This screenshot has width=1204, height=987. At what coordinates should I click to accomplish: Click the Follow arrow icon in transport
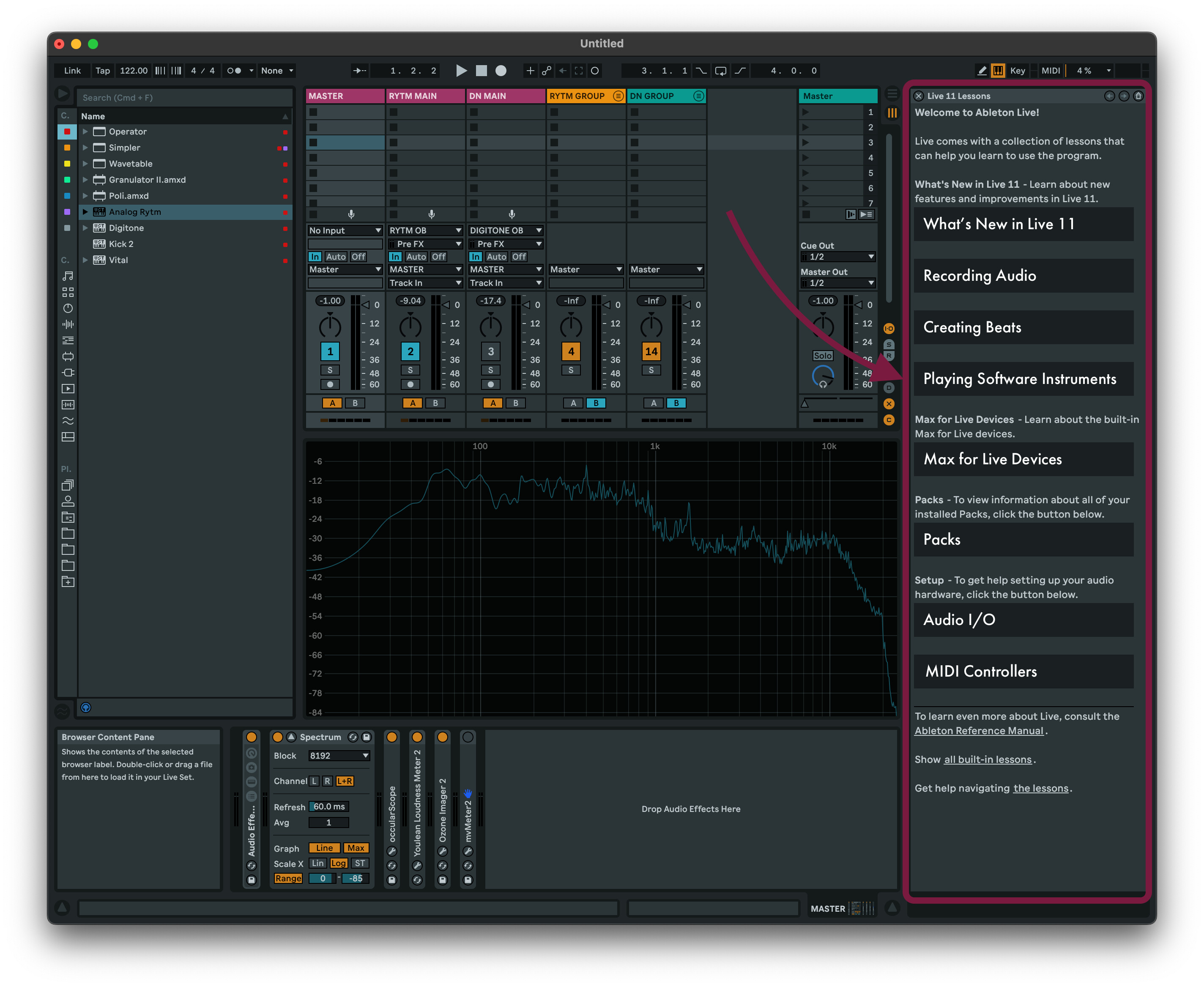coord(359,71)
